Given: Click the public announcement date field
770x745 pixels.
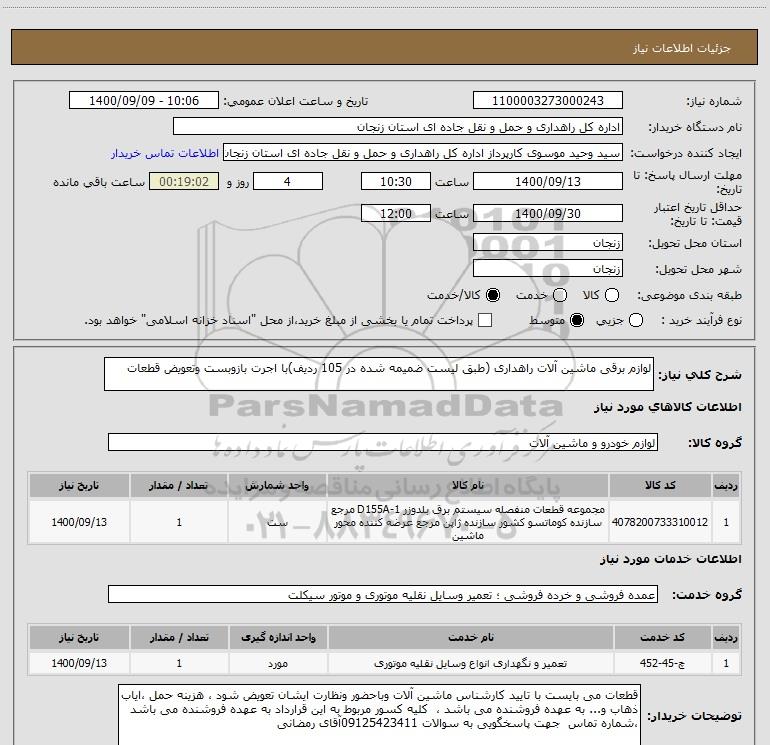Looking at the screenshot, I should (144, 101).
